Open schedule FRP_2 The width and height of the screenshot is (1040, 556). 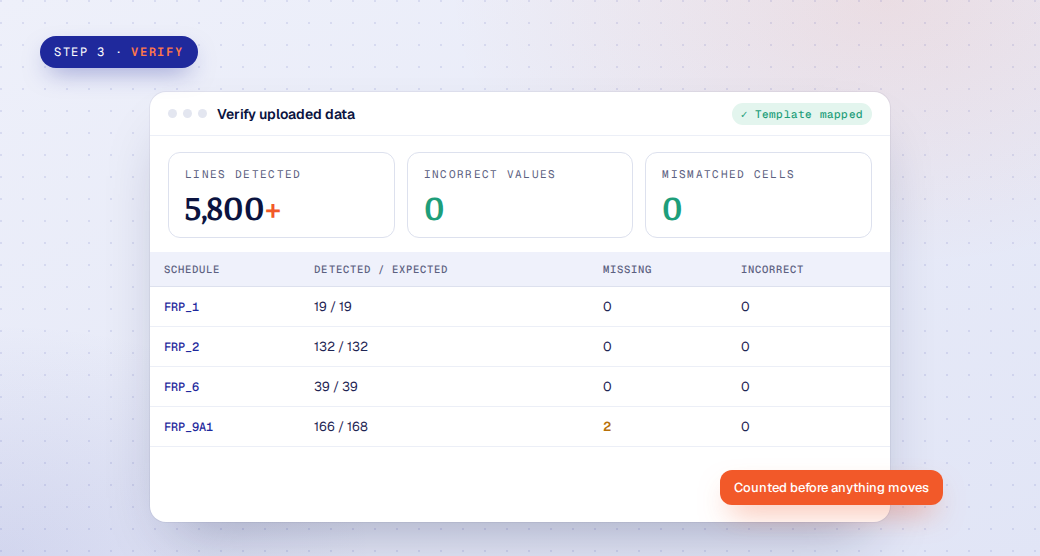pos(182,347)
